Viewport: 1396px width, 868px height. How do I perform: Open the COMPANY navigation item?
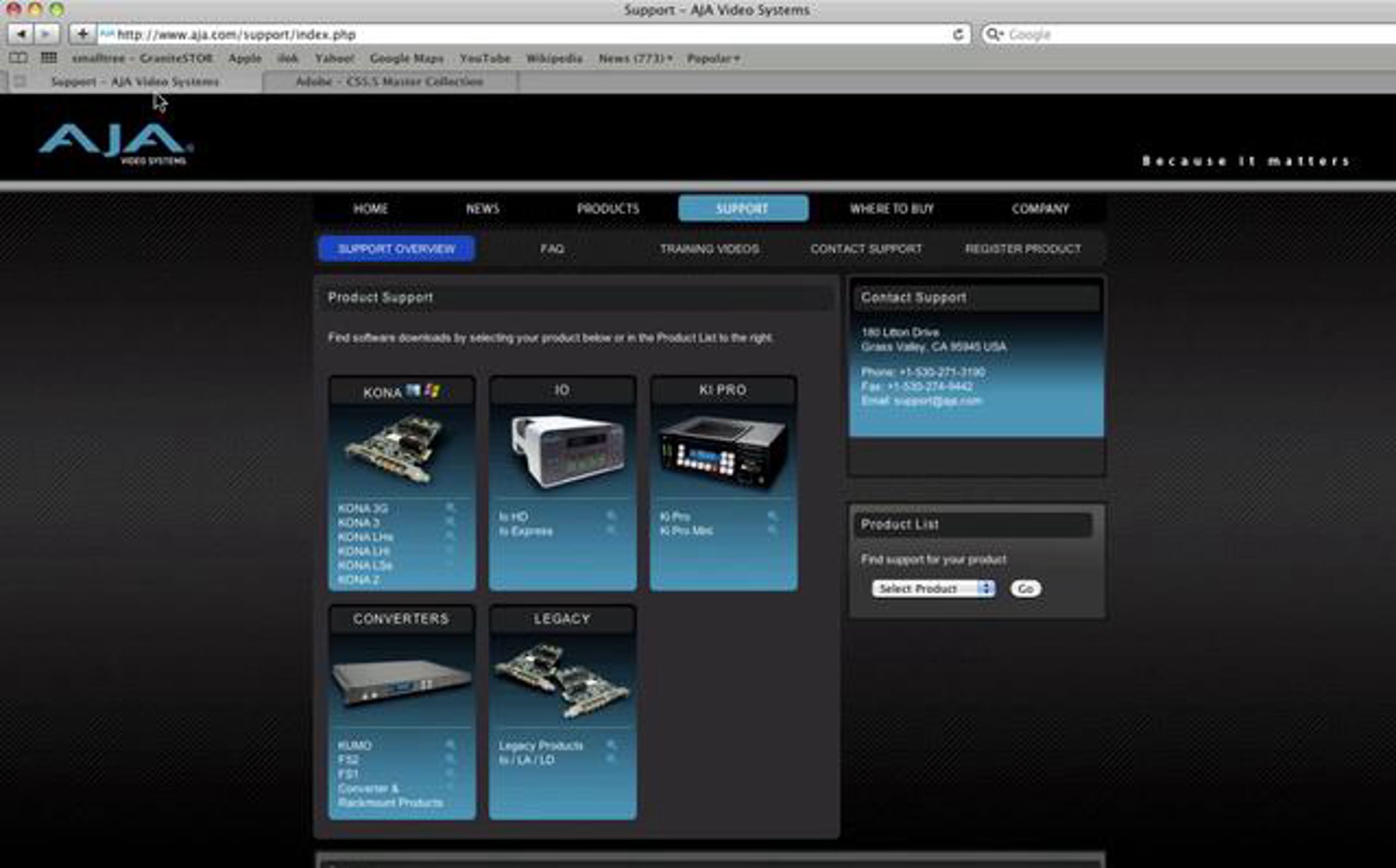1040,209
